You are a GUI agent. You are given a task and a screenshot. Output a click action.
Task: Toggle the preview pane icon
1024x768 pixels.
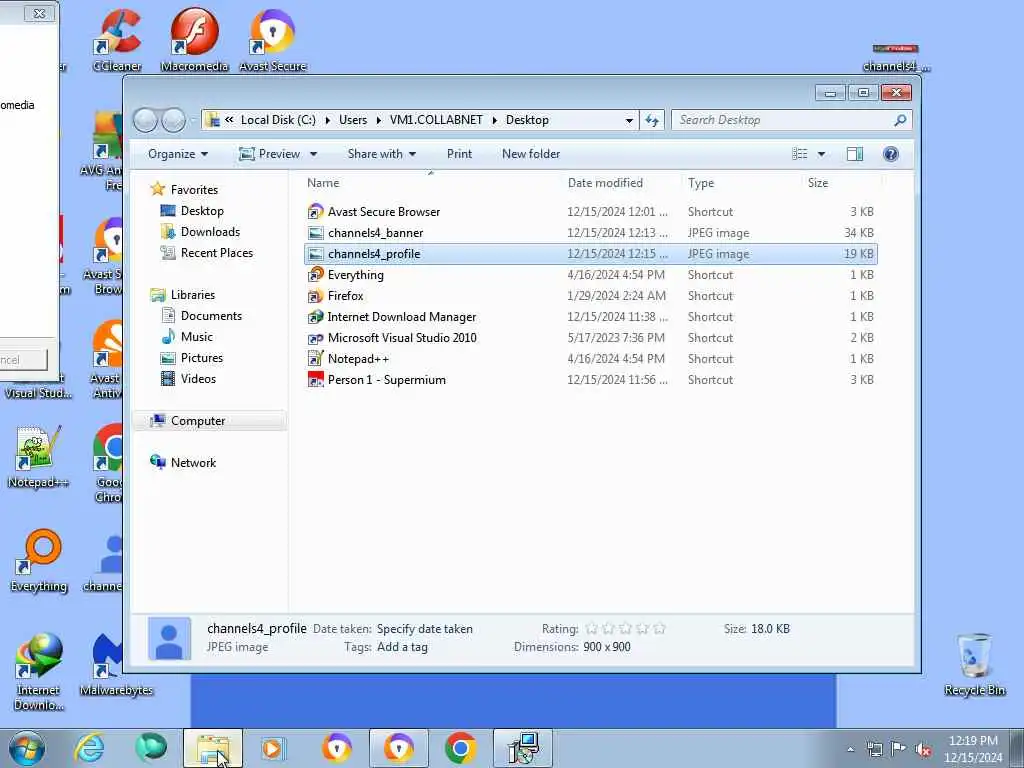point(855,154)
